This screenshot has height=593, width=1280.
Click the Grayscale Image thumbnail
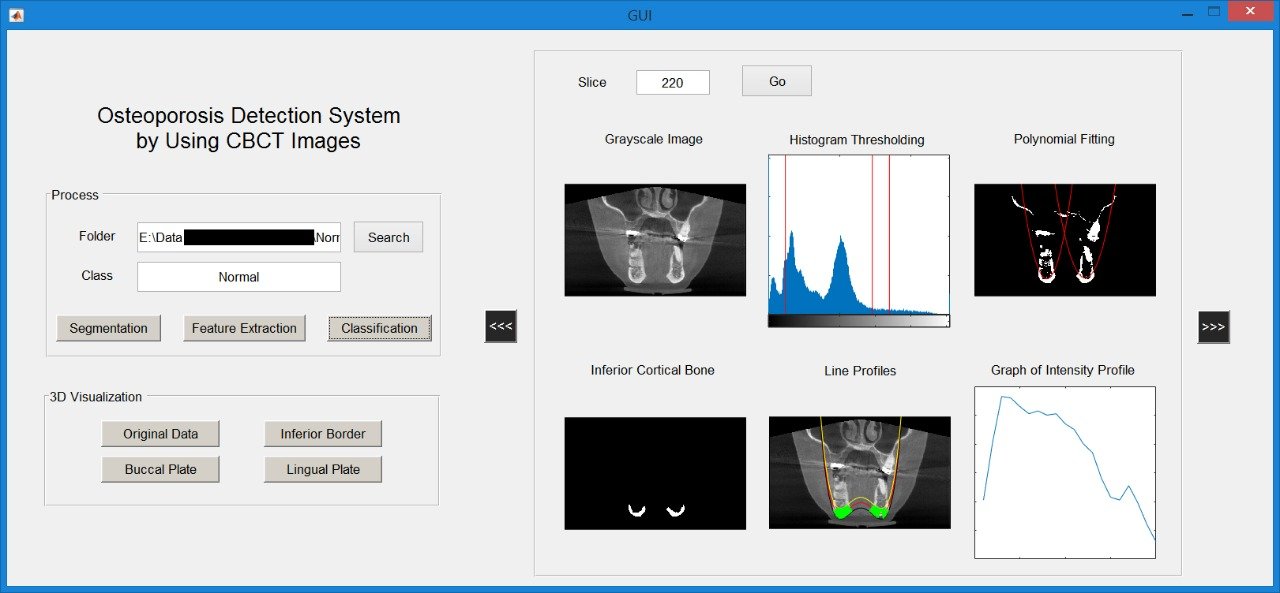655,240
